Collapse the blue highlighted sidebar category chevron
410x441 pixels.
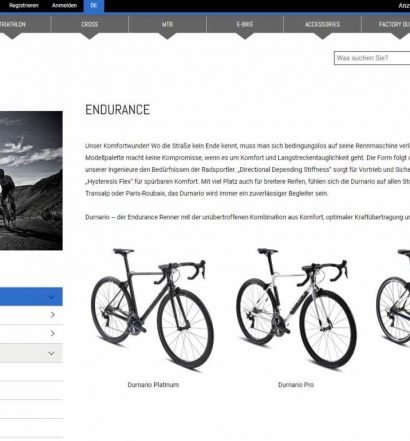coord(51,297)
